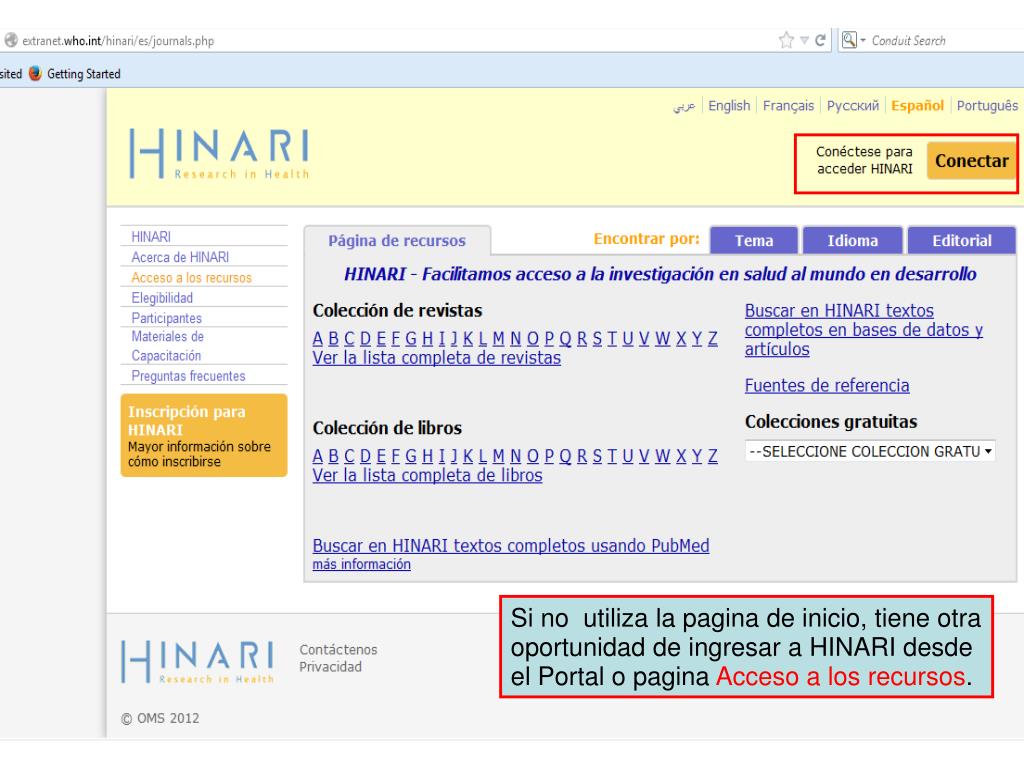This screenshot has height=768, width=1024.
Task: Open Buscar en HINARI textos completos en bases
Action: (863, 330)
